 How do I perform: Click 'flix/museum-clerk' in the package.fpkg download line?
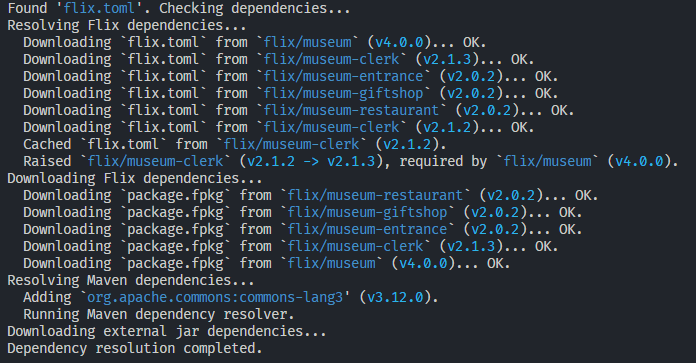356,246
